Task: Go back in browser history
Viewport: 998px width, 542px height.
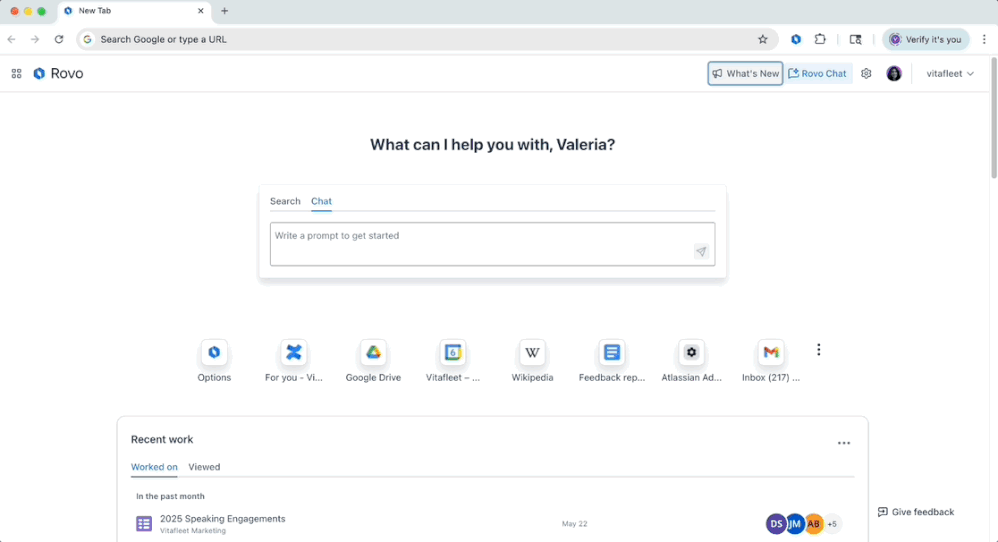Action: tap(11, 39)
